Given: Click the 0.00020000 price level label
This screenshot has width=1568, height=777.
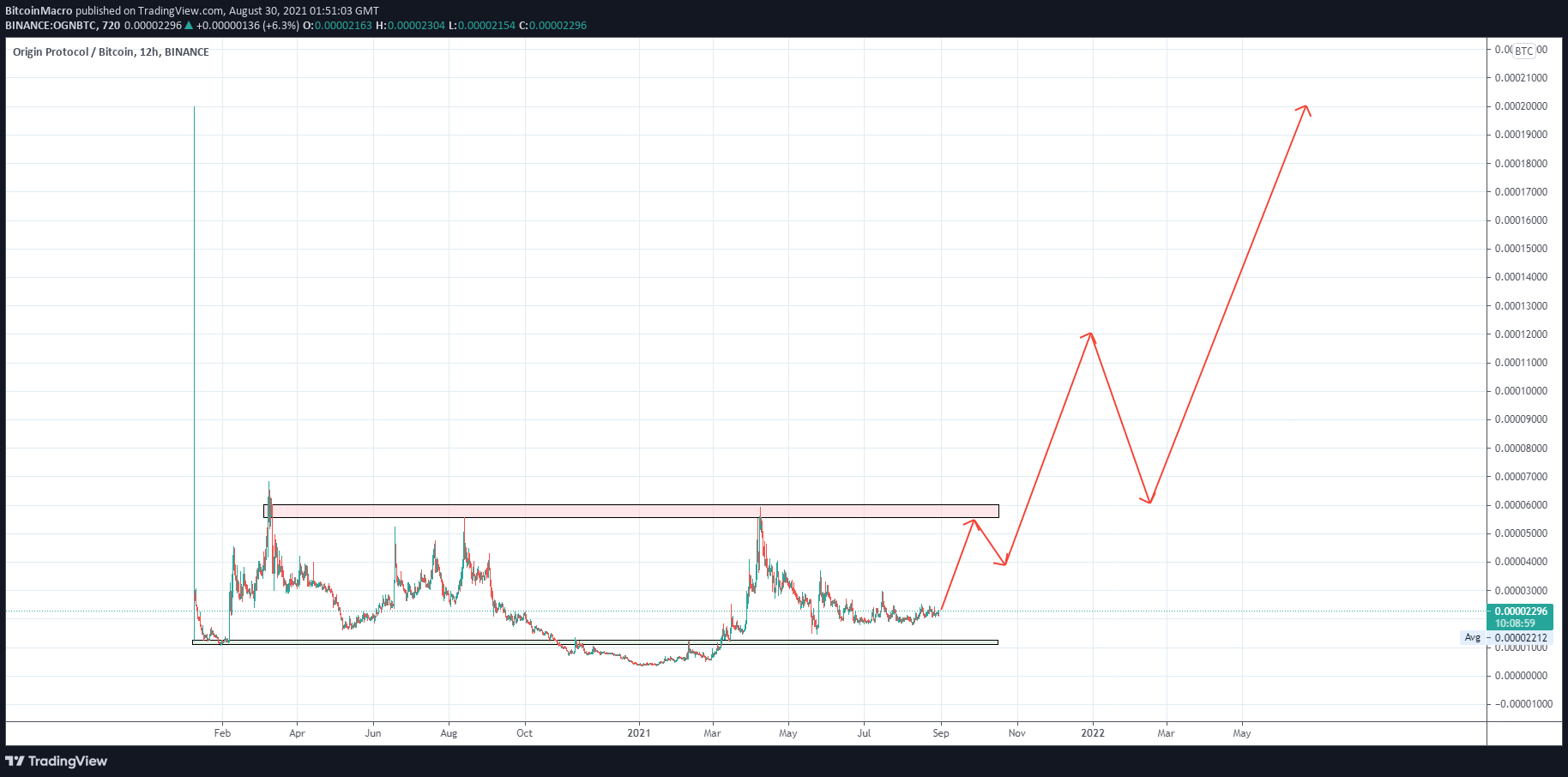Looking at the screenshot, I should point(1521,106).
